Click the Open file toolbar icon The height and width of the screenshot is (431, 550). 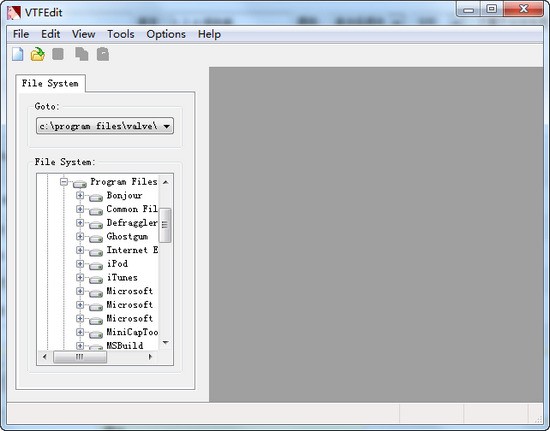tap(38, 54)
